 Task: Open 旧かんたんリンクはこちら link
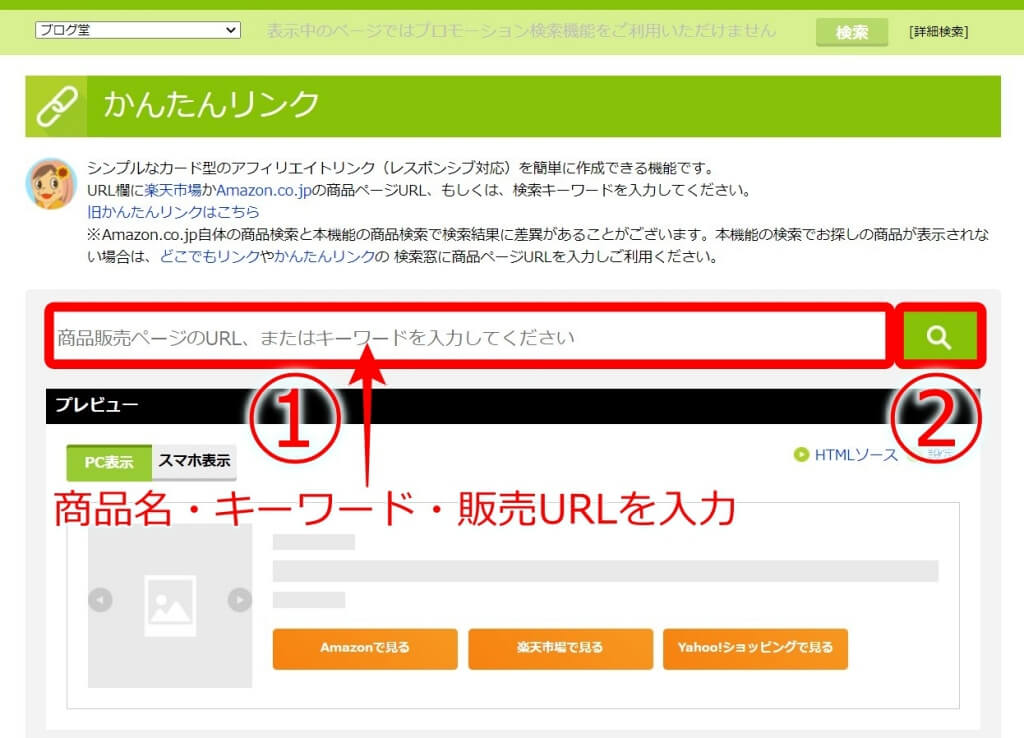(x=173, y=212)
